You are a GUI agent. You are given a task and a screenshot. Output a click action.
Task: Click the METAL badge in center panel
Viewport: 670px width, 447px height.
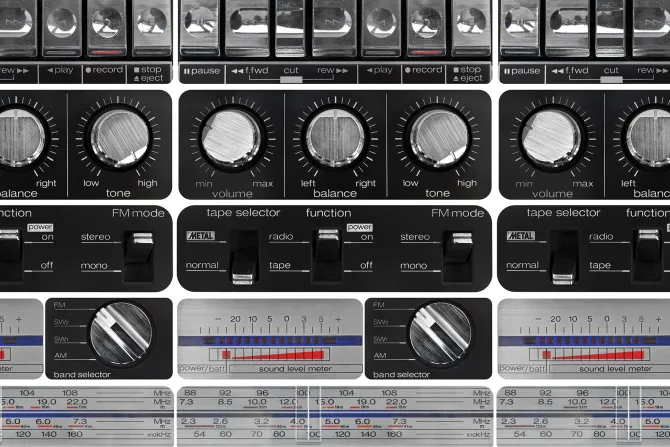[x=201, y=236]
